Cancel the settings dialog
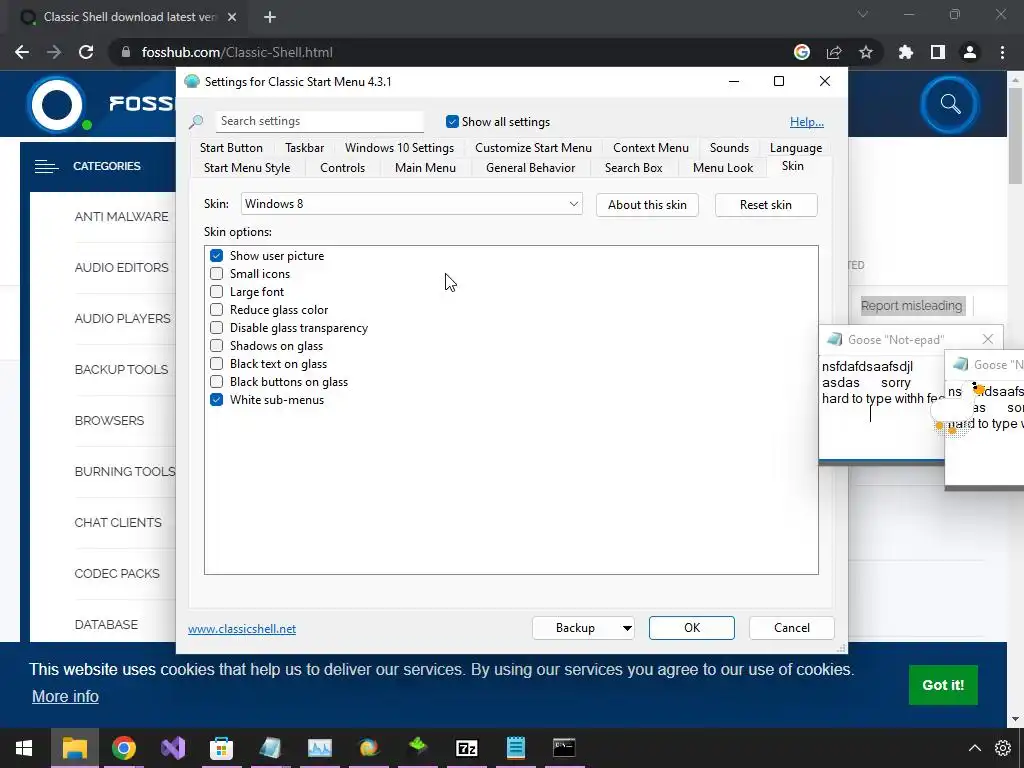1024x768 pixels. pyautogui.click(x=792, y=628)
